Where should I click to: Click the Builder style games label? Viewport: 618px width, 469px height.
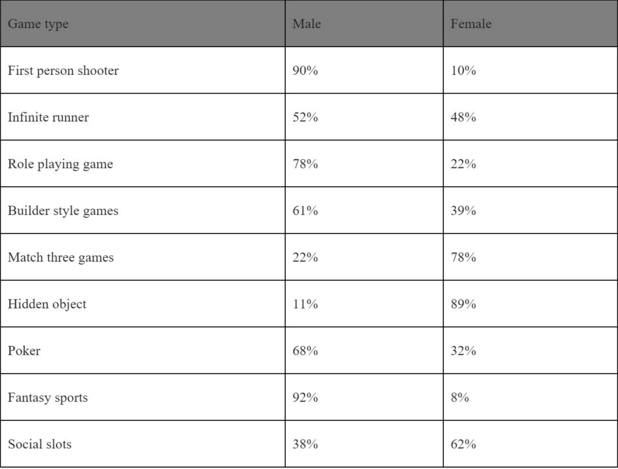63,211
